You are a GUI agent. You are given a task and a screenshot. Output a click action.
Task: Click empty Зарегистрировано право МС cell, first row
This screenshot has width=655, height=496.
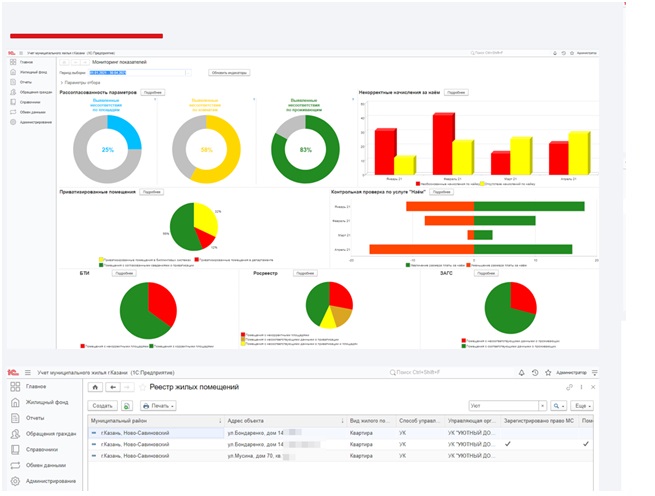pos(539,433)
